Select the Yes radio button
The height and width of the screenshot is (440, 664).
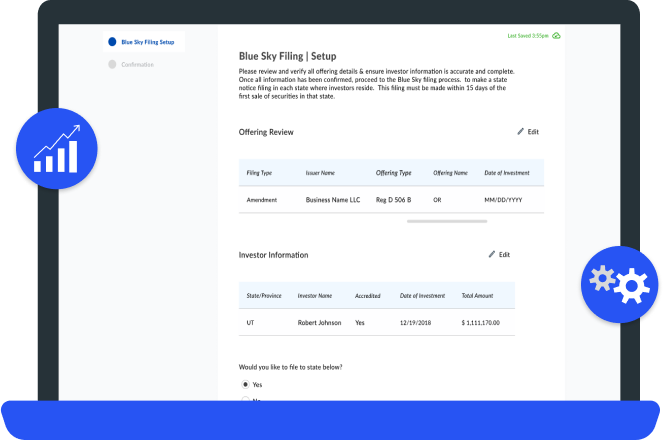point(245,385)
